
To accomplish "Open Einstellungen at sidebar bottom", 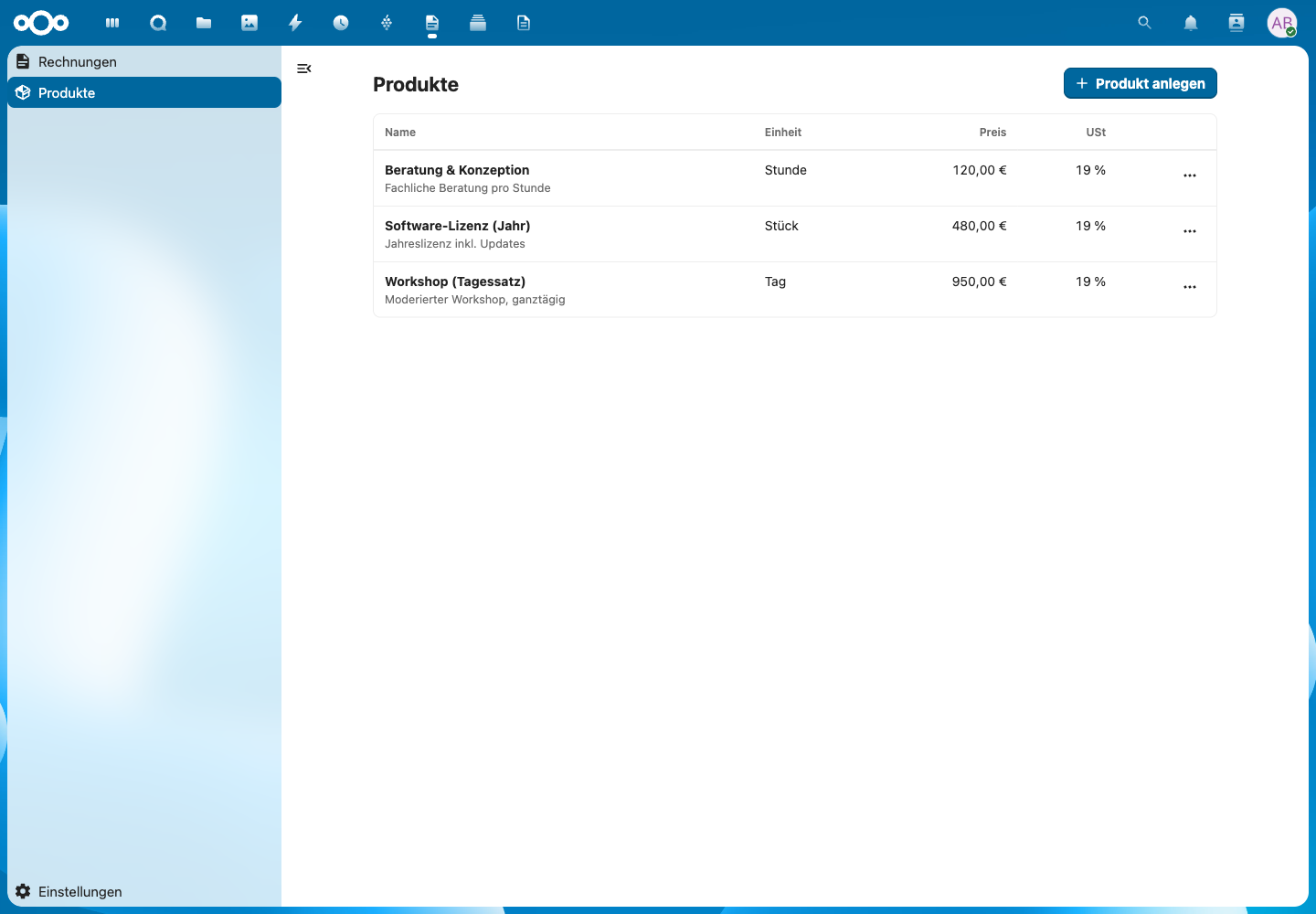I will [144, 891].
